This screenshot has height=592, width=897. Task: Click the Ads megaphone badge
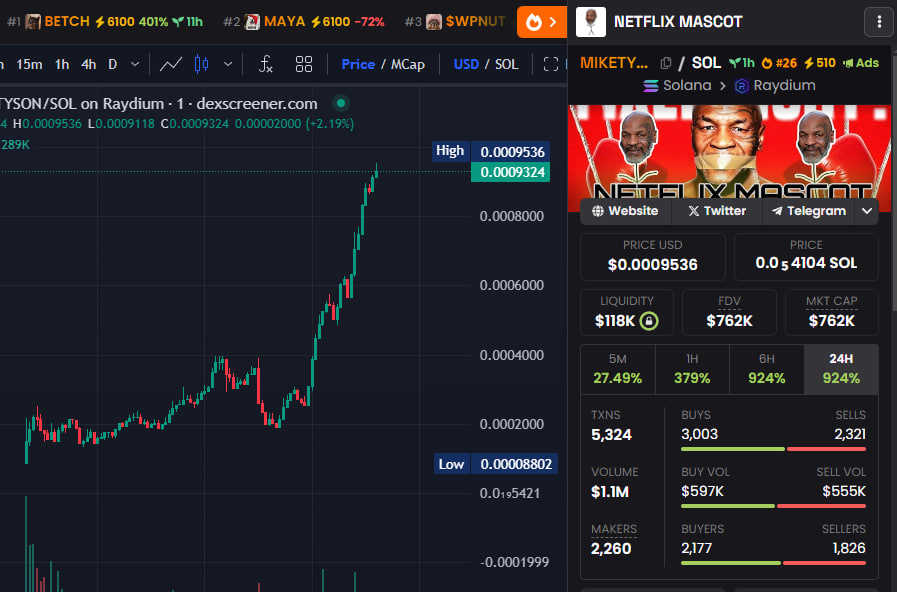click(861, 63)
